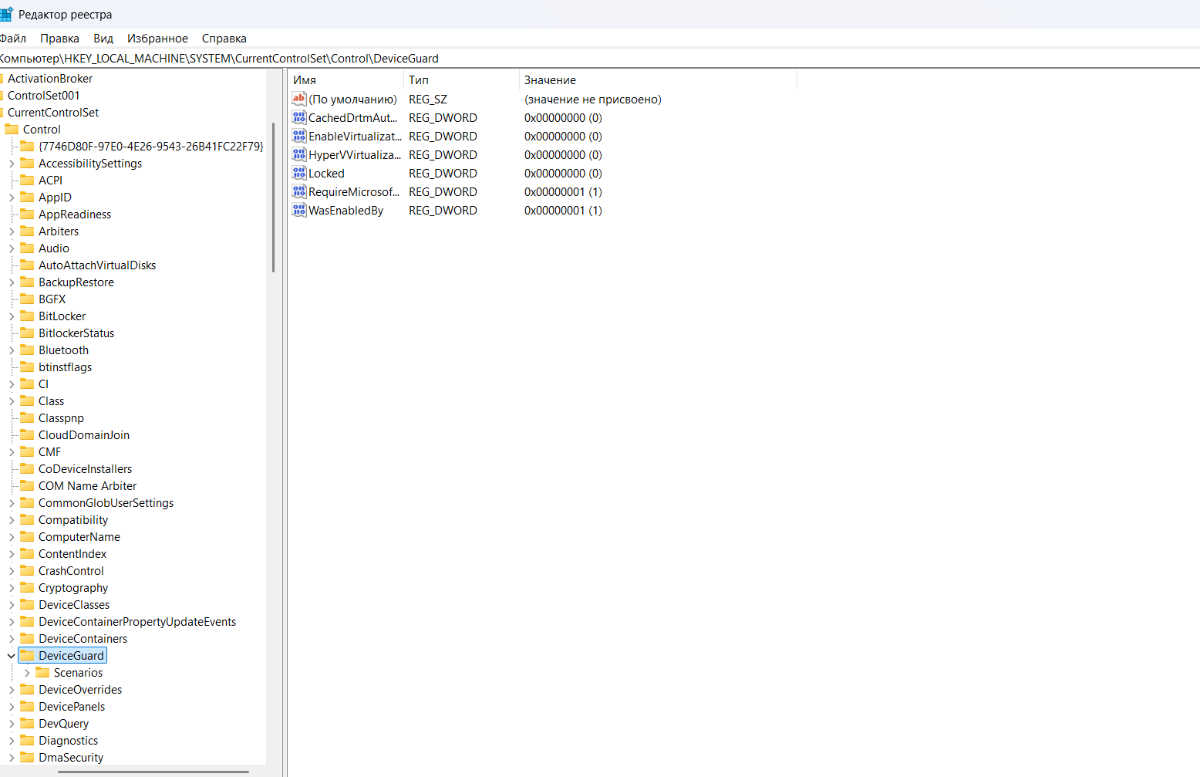Click the HyperVVirtualiza... value icon
Screen dimensions: 1200x777
pyautogui.click(x=298, y=155)
